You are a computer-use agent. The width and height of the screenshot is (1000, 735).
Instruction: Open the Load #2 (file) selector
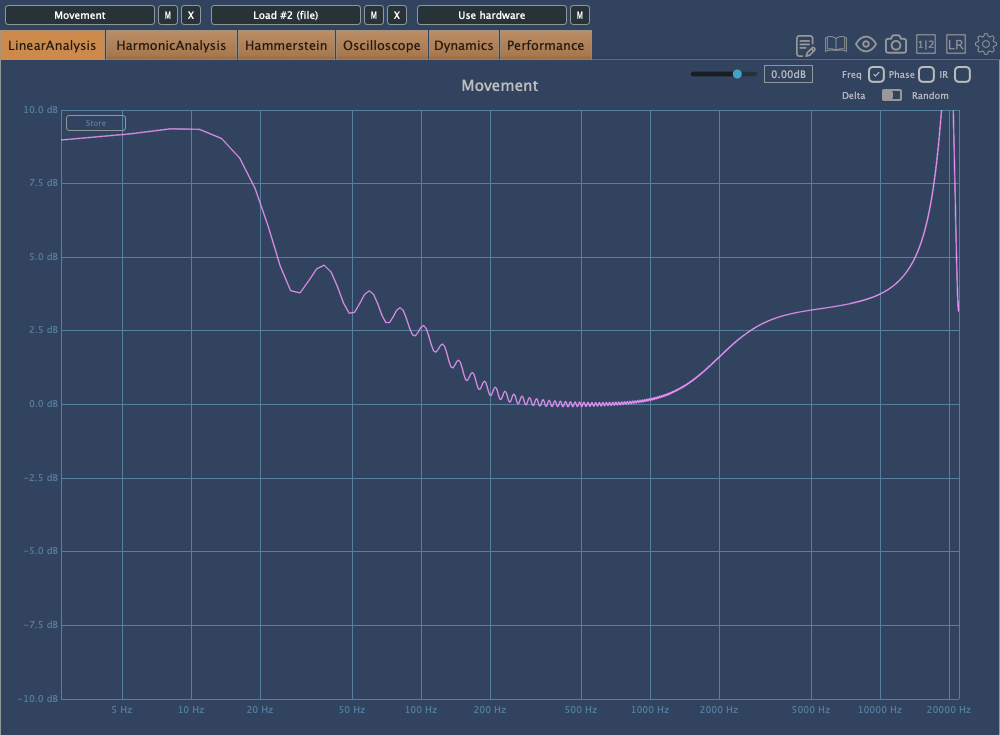286,15
